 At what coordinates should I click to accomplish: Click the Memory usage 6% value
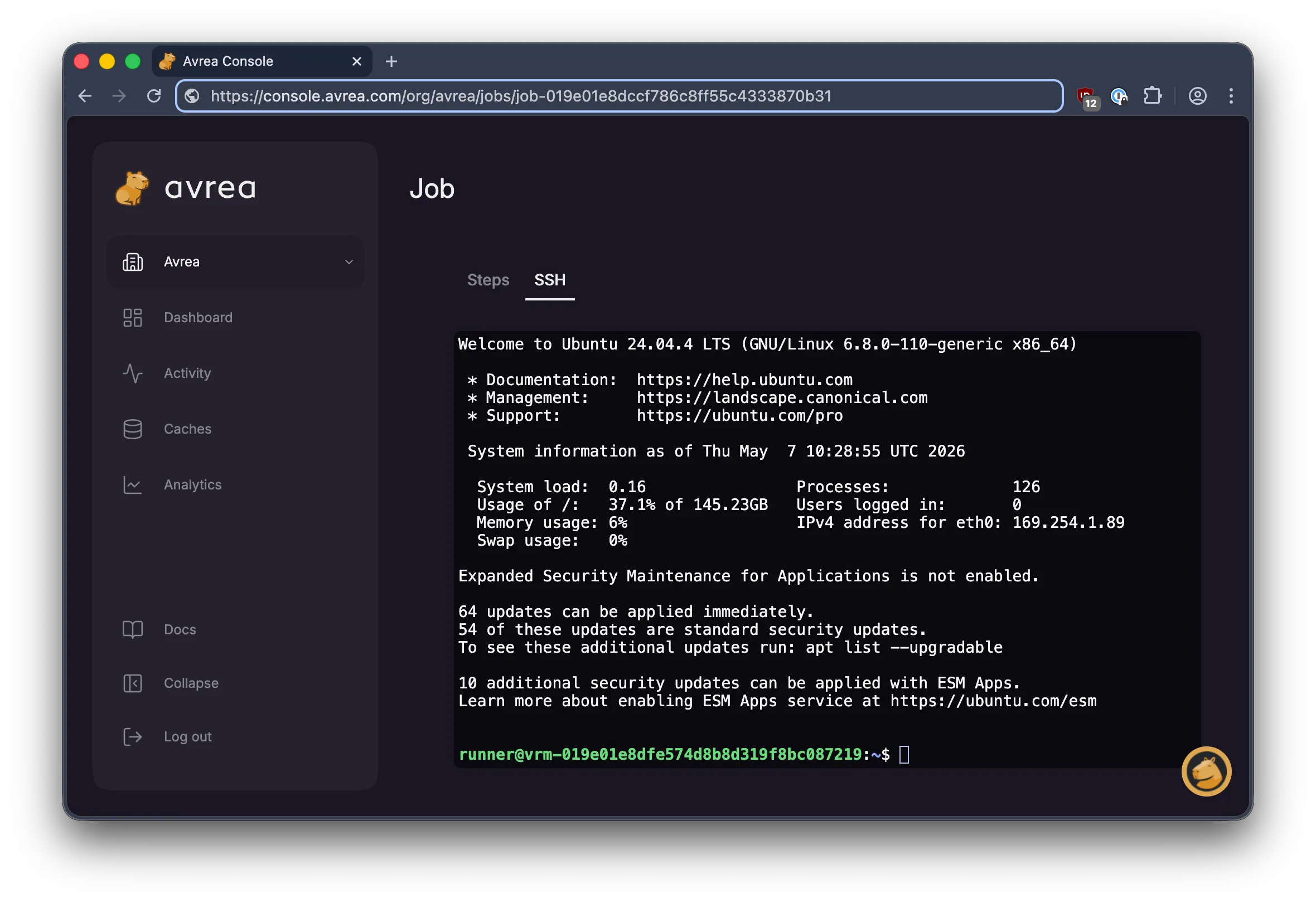coord(618,522)
